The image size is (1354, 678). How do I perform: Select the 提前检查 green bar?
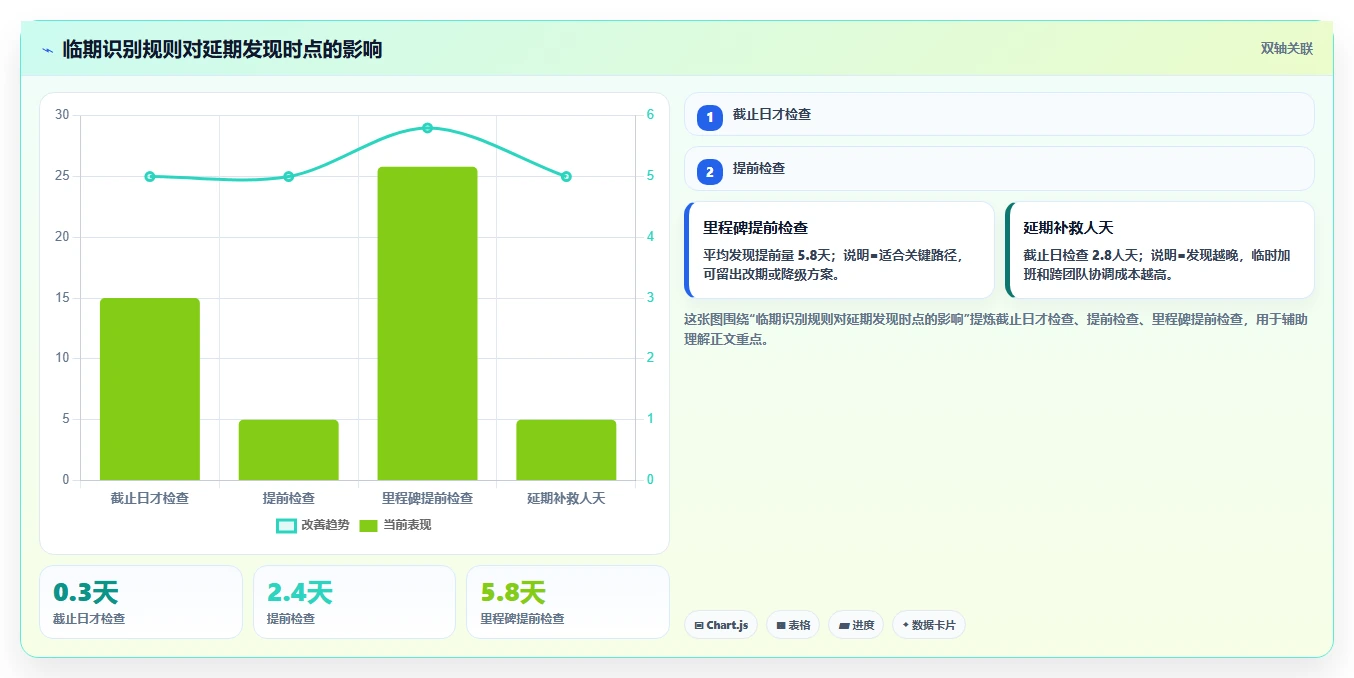click(x=288, y=450)
